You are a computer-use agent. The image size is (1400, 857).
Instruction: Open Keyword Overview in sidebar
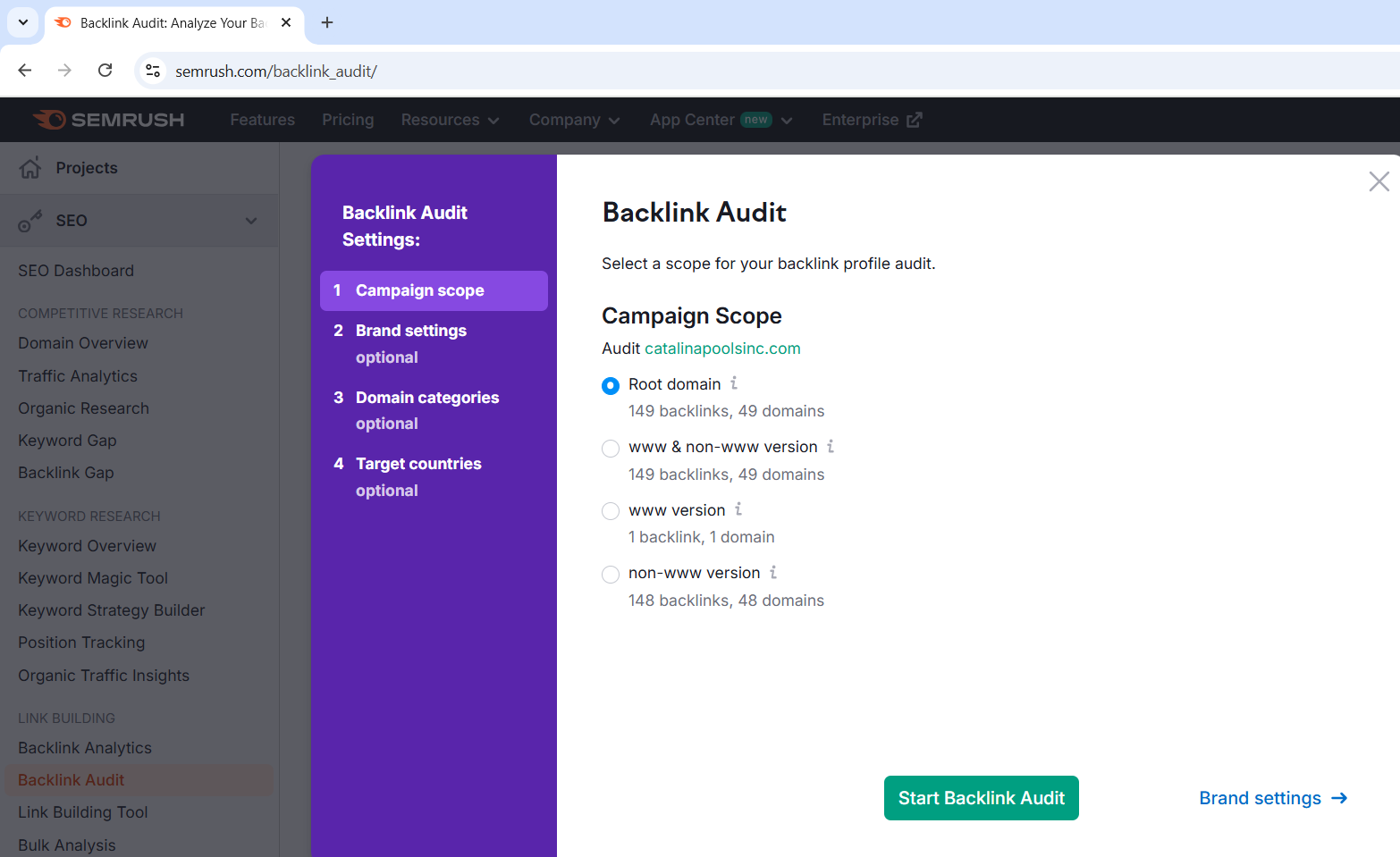click(x=87, y=546)
